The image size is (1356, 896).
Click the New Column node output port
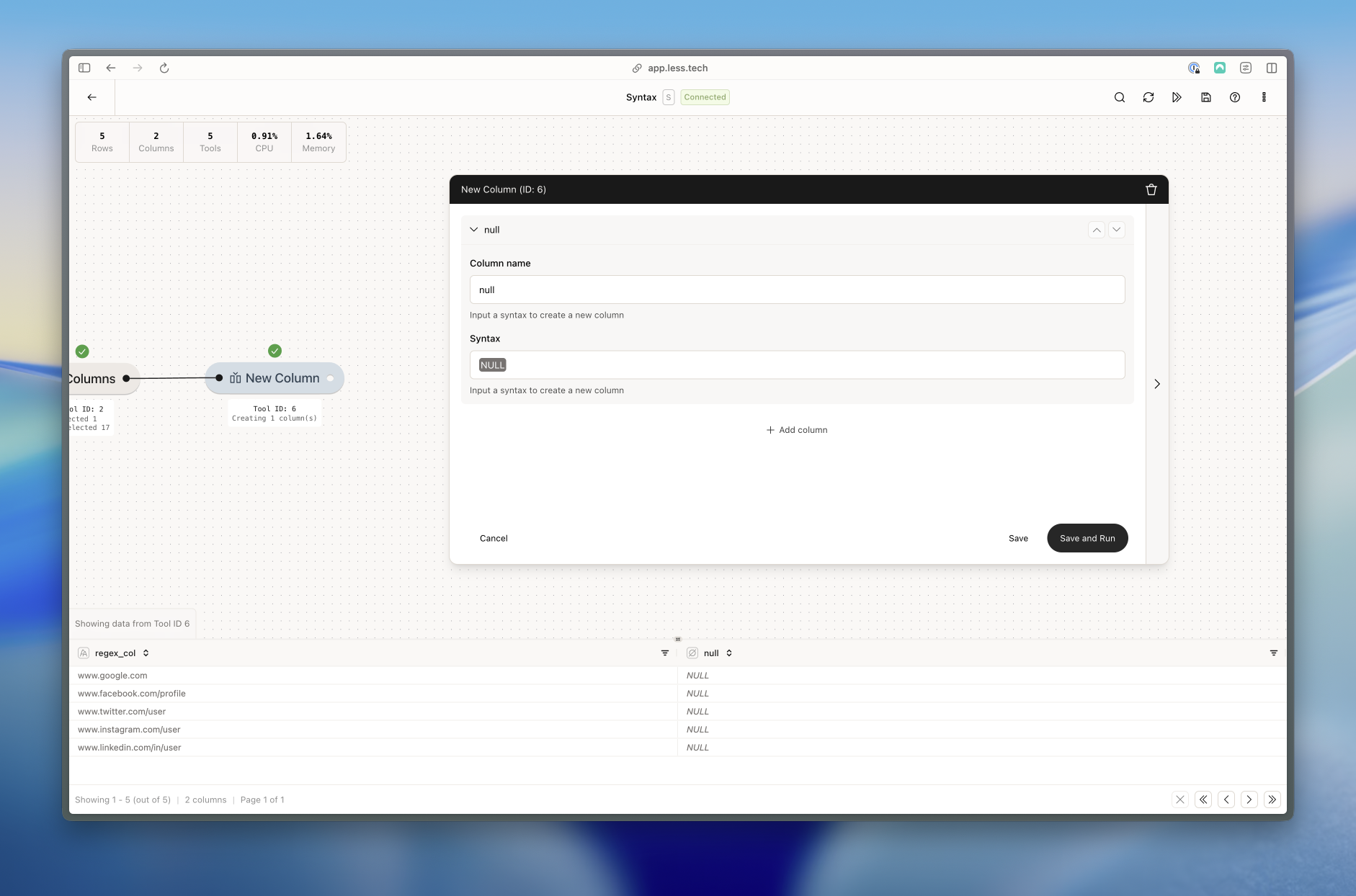click(x=330, y=378)
